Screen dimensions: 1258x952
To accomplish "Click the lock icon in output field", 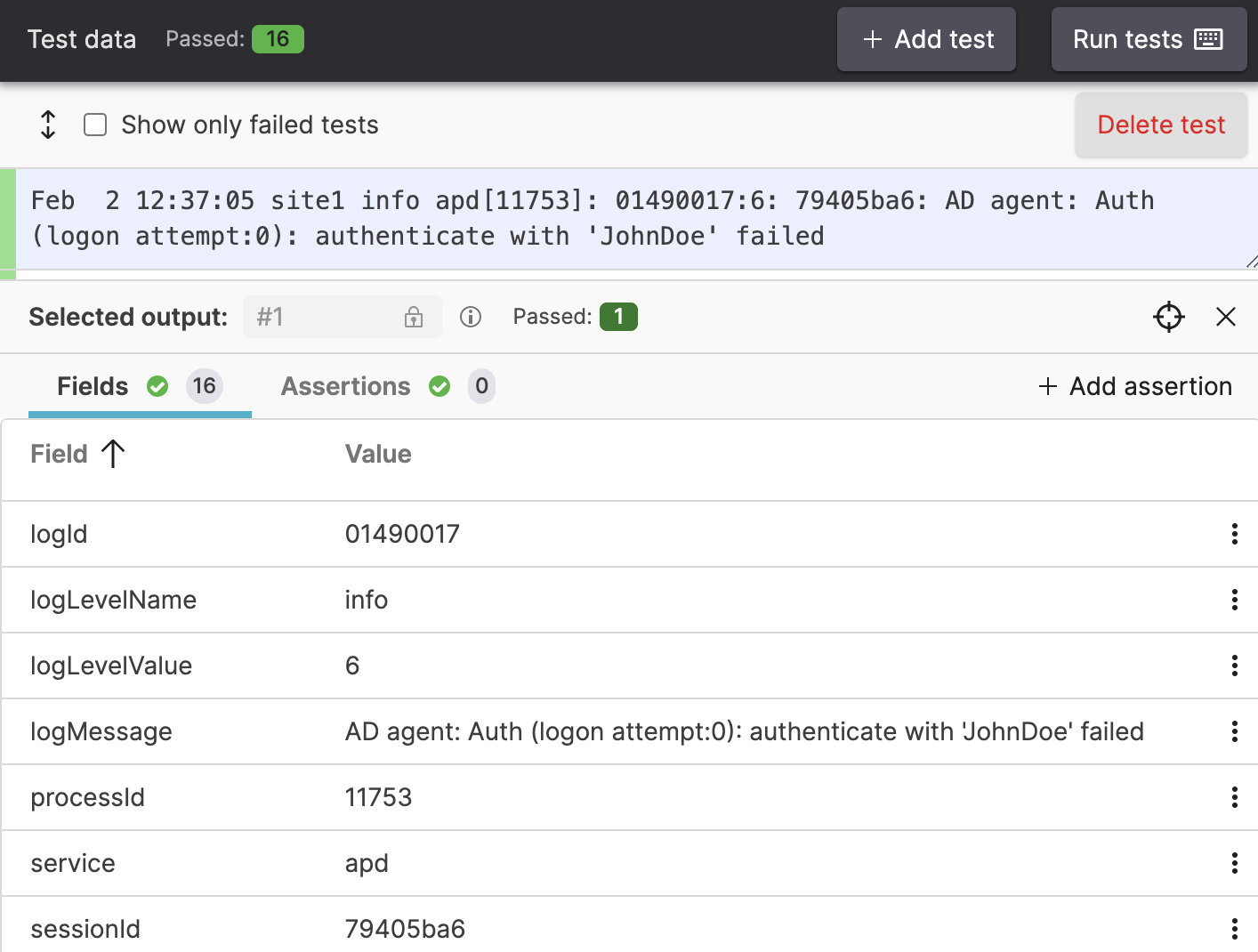I will click(x=414, y=317).
